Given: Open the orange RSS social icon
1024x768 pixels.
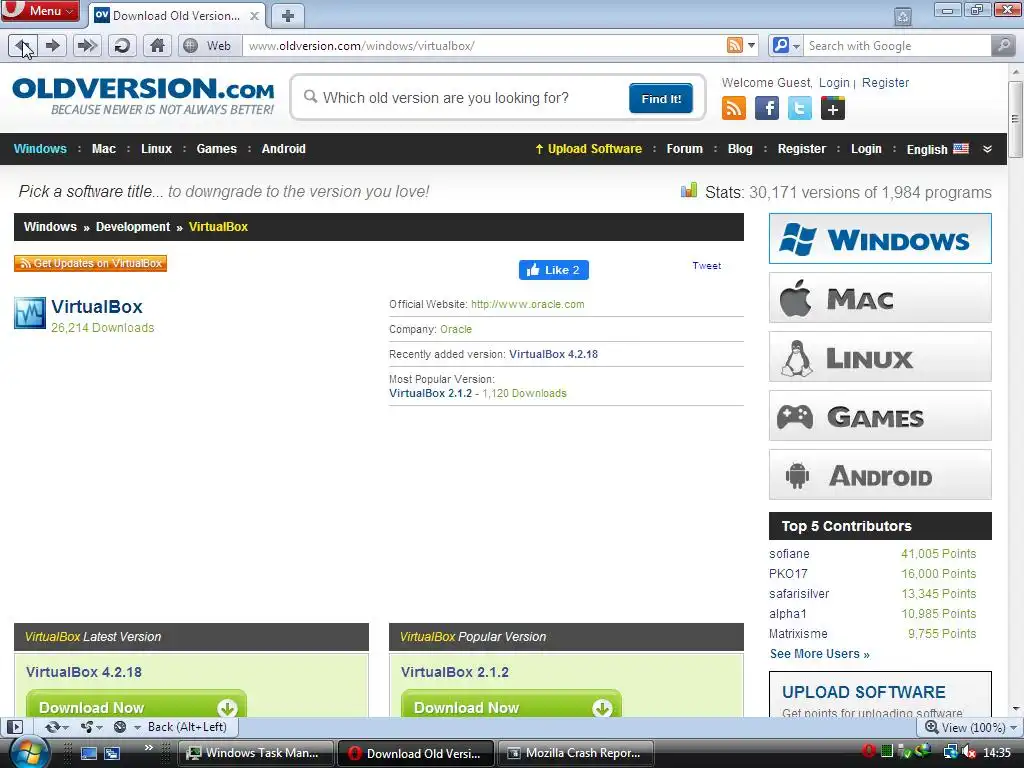Looking at the screenshot, I should pos(733,108).
